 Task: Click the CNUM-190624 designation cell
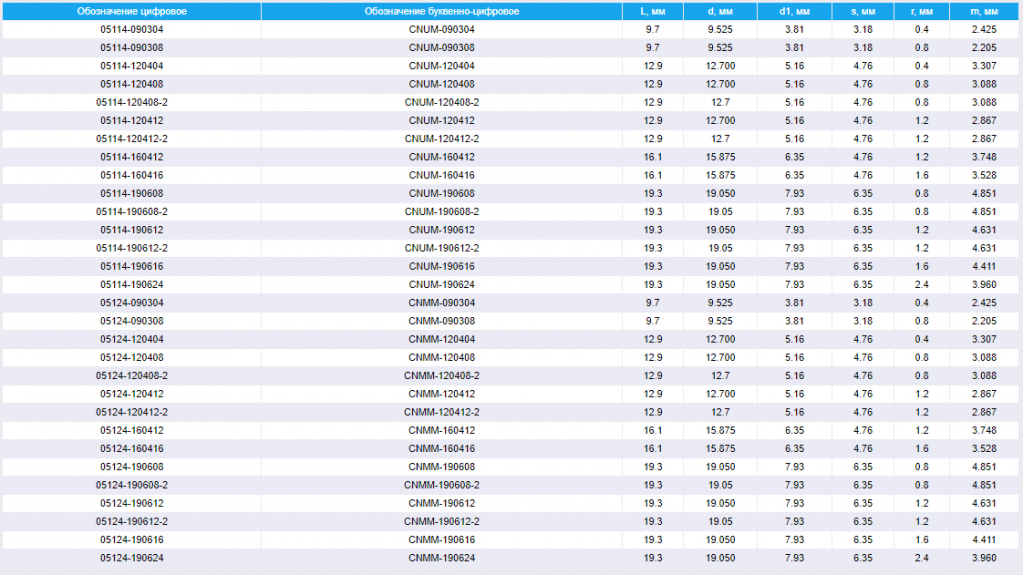(442, 285)
